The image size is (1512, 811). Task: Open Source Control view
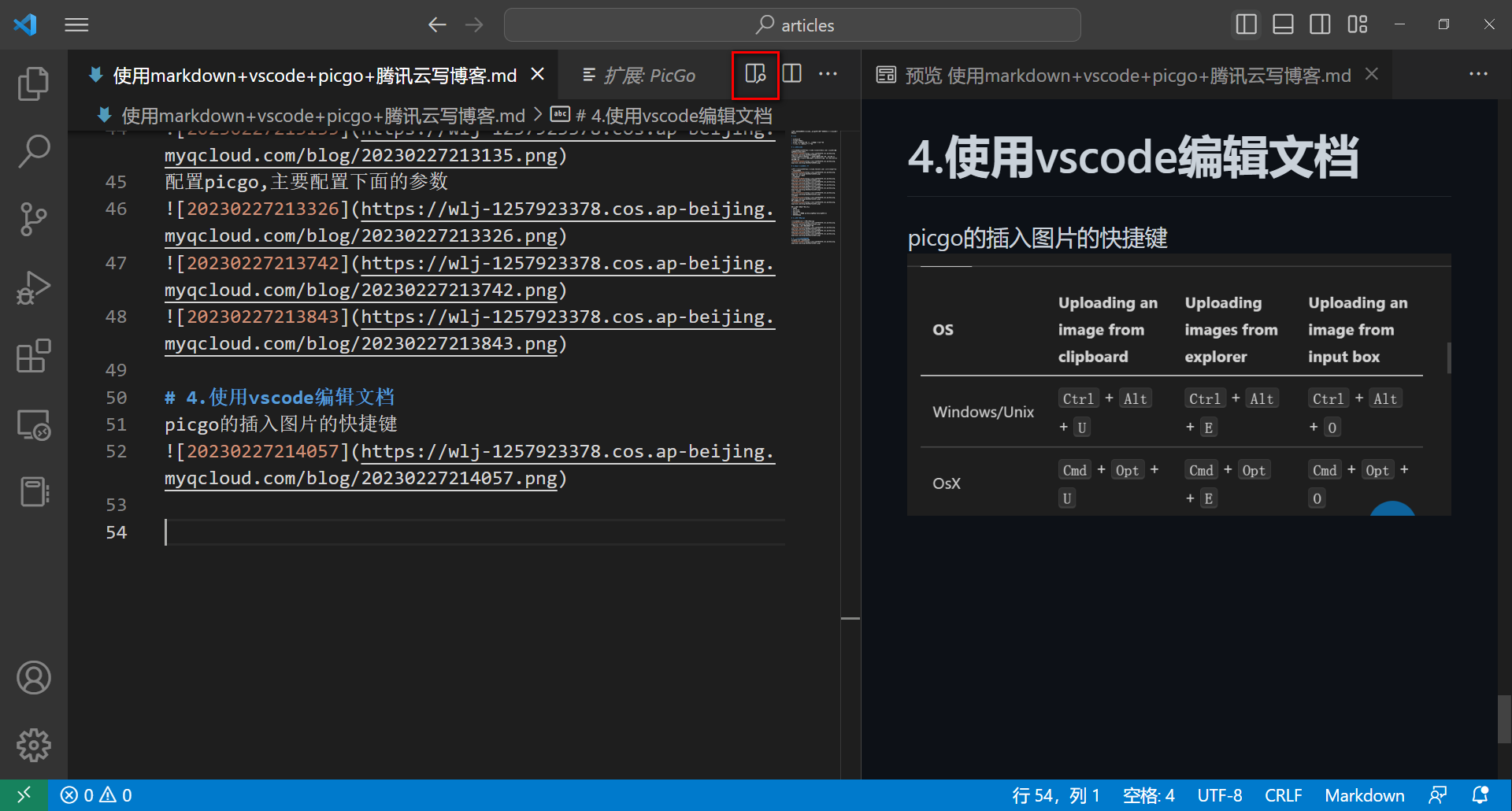pos(33,220)
